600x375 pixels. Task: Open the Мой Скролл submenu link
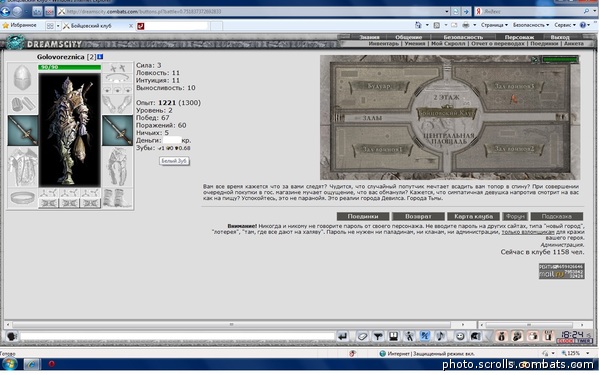(x=448, y=44)
